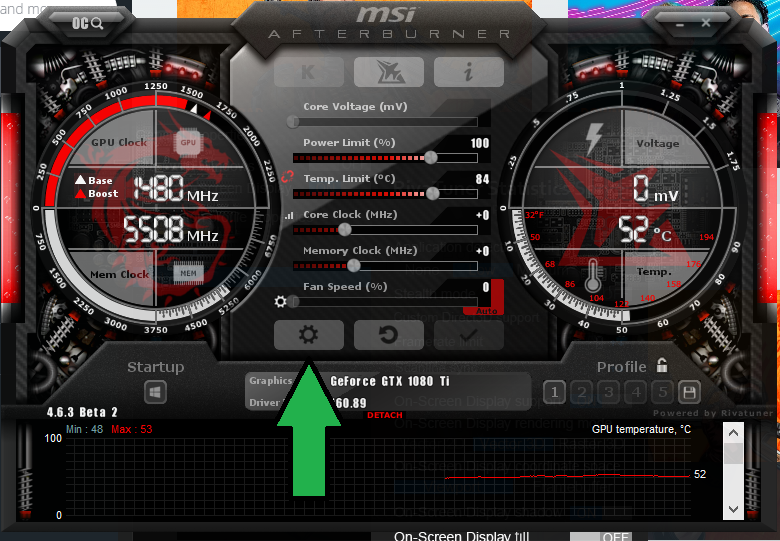Open the fan speed gear icon
This screenshot has height=541, width=780.
(281, 301)
